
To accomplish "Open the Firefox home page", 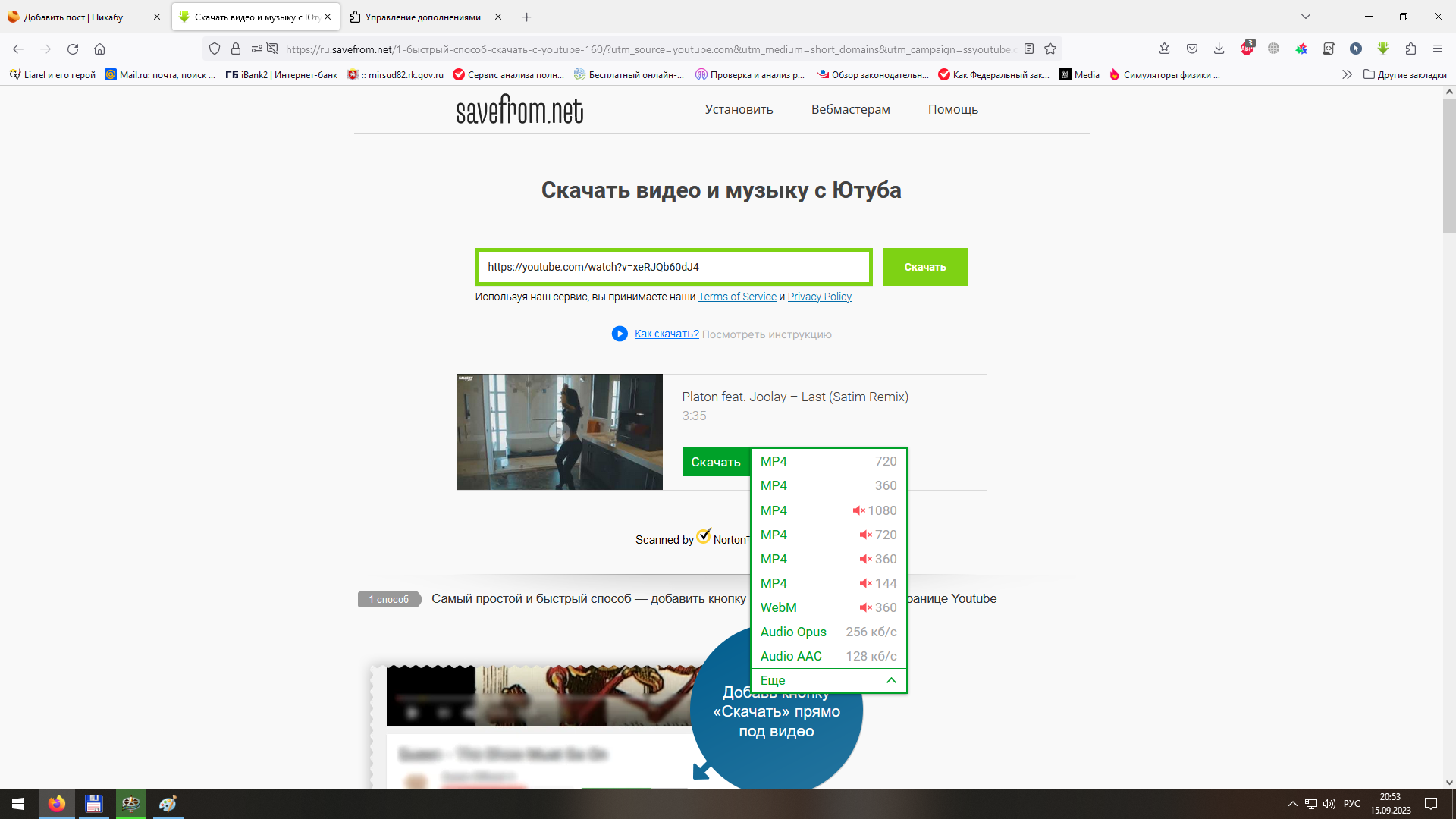I will (99, 49).
